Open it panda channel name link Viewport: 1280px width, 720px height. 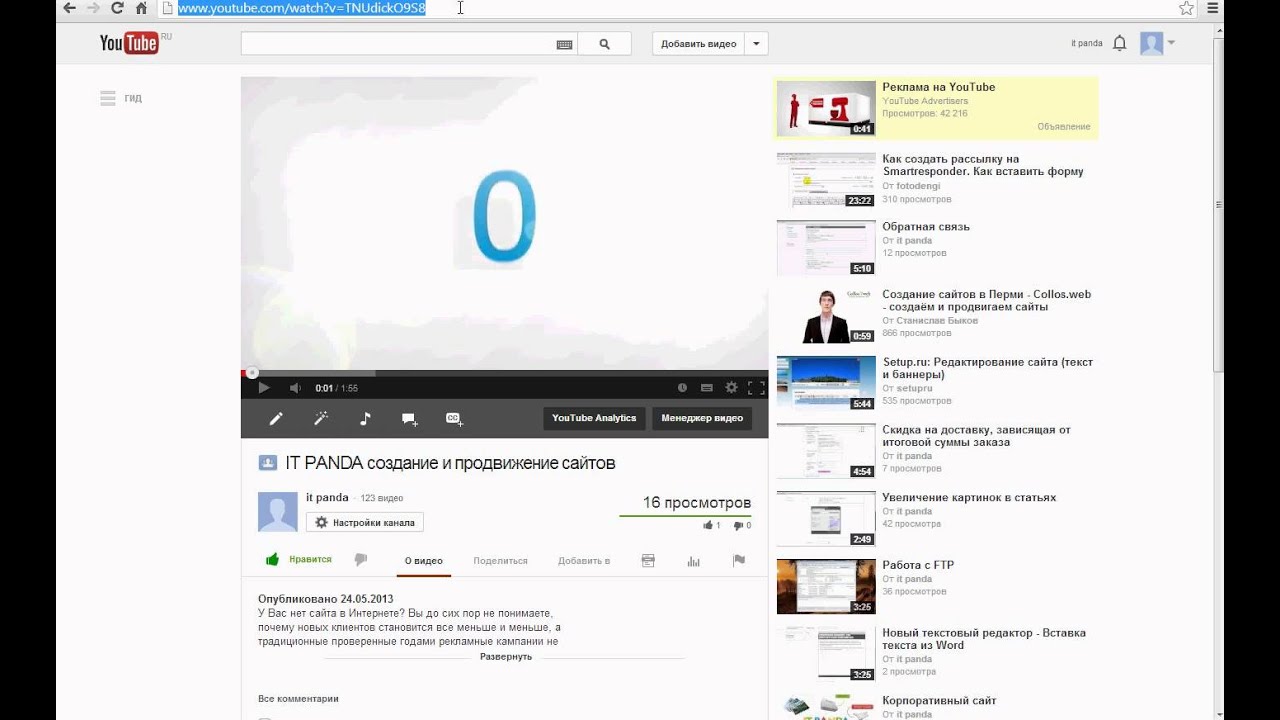(327, 497)
